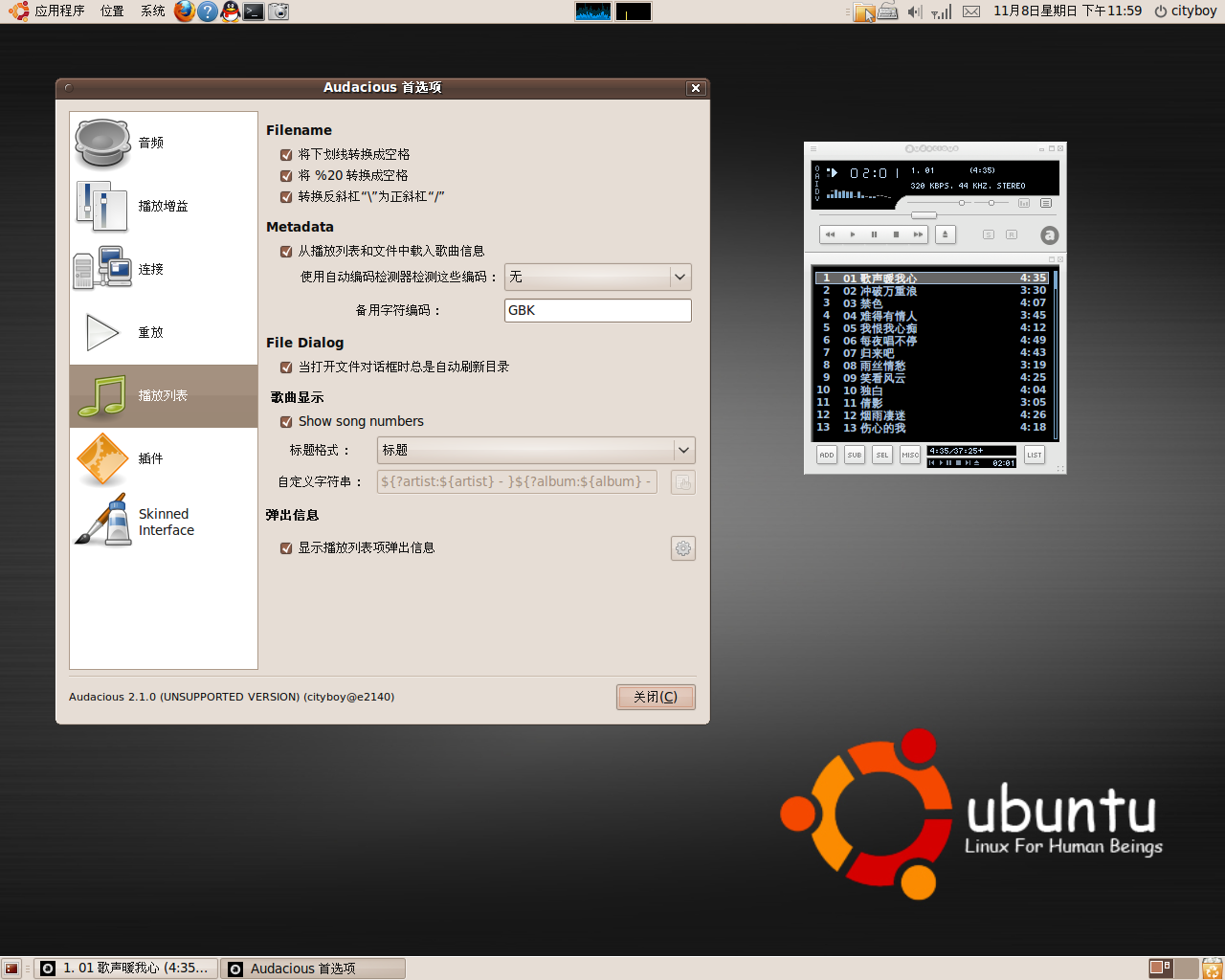Viewport: 1225px width, 980px height.
Task: Open the 插件 (Plugins) category
Action: tap(163, 458)
